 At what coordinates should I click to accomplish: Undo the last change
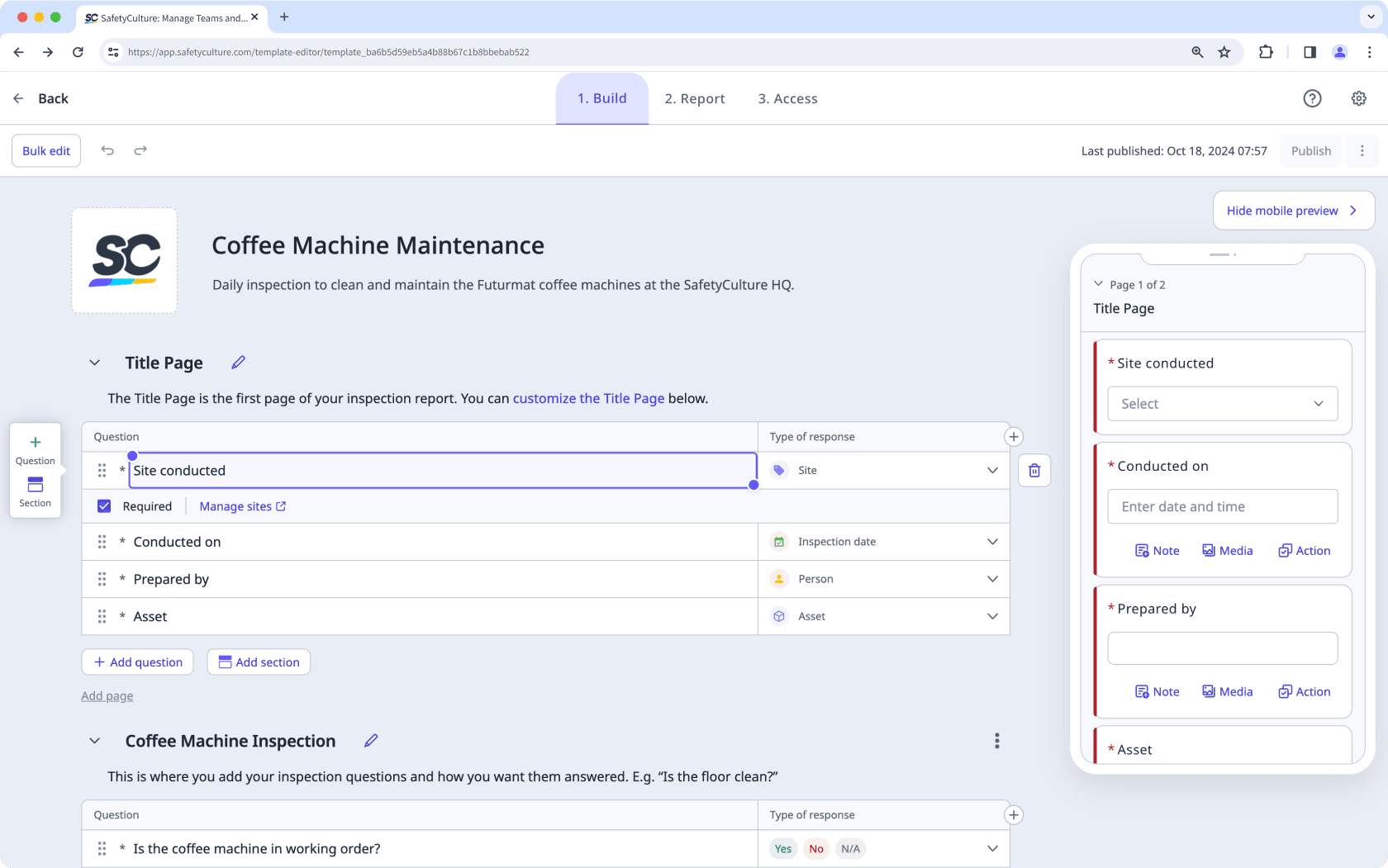[107, 150]
